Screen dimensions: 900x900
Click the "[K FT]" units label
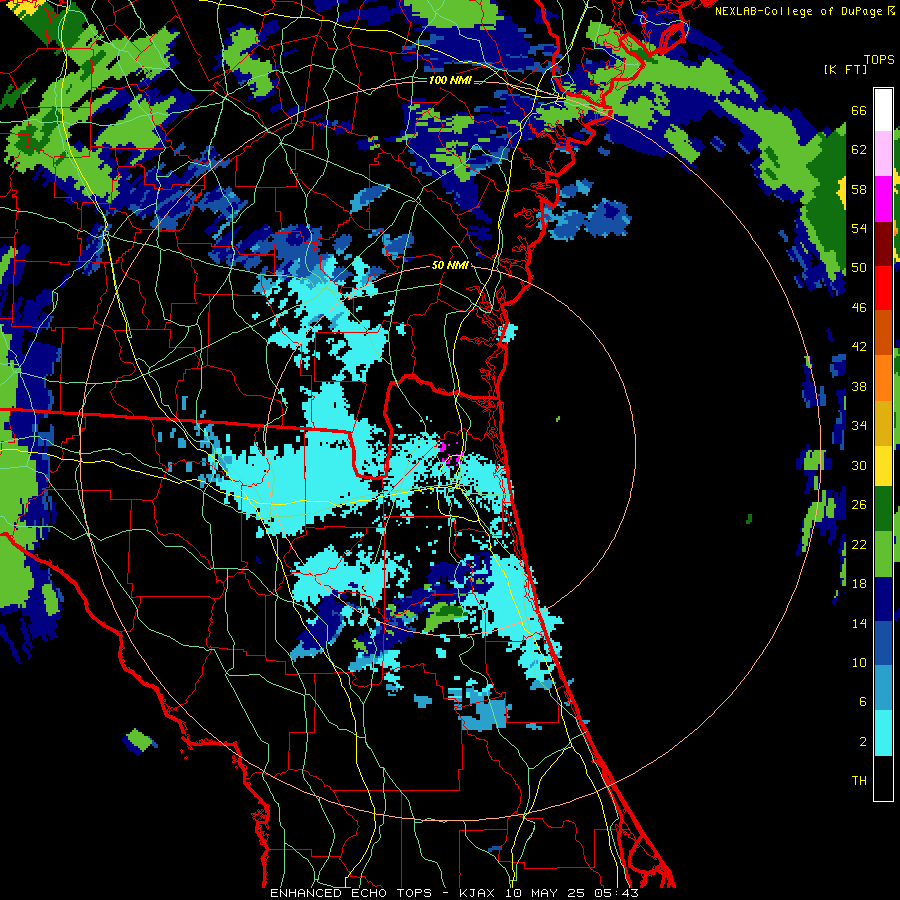(x=845, y=69)
